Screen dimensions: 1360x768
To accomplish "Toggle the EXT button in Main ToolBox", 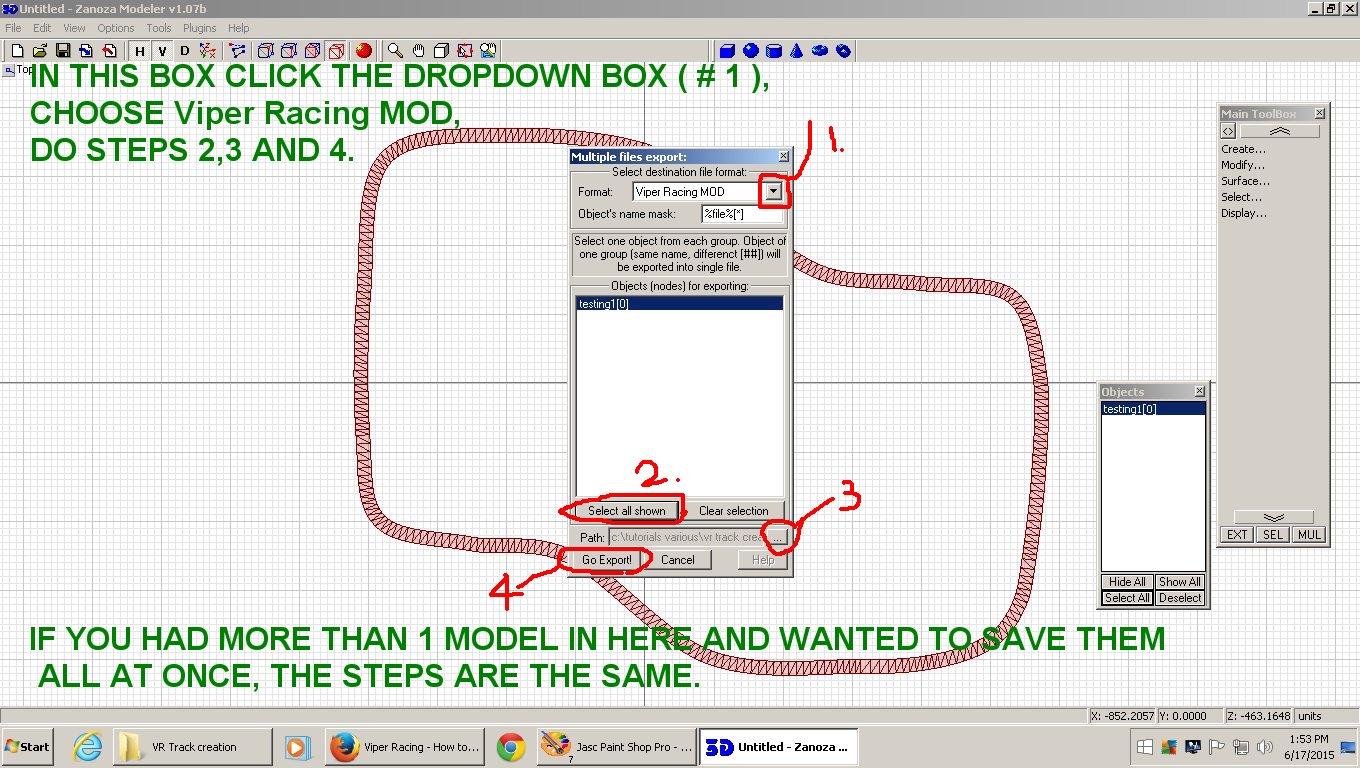I will 1237,535.
